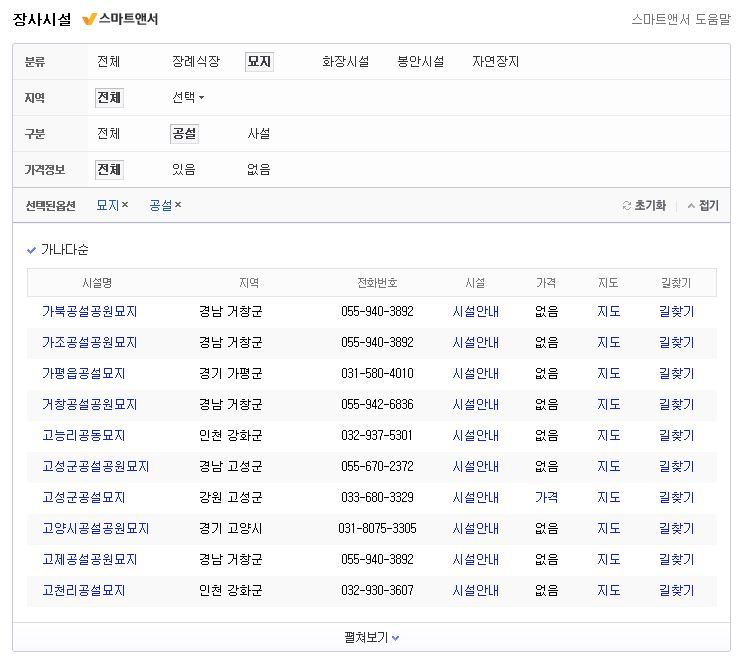Viewport: 748px width, 665px height.
Task: Open 길찾기 for 가북공설공원묘지
Action: pyautogui.click(x=676, y=312)
